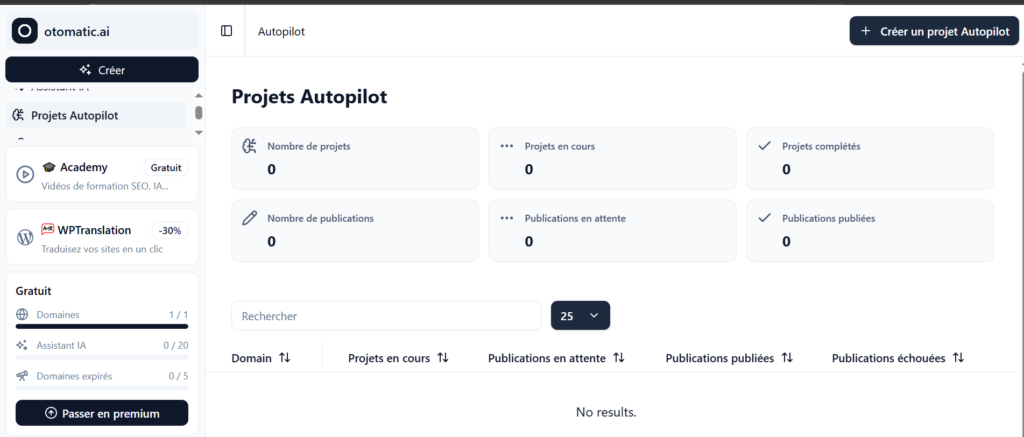The image size is (1024, 437).
Task: Click Créer un projet Autopilot button
Action: [934, 31]
